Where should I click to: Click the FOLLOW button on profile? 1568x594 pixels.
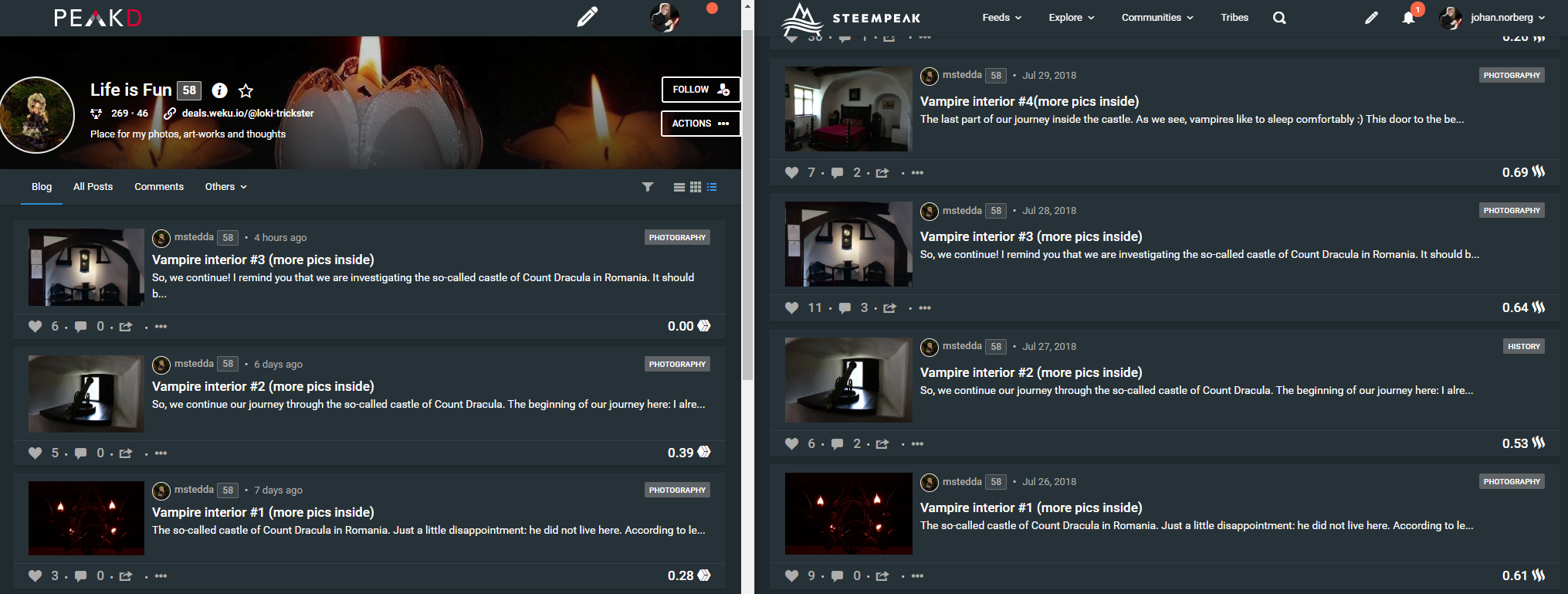tap(700, 90)
